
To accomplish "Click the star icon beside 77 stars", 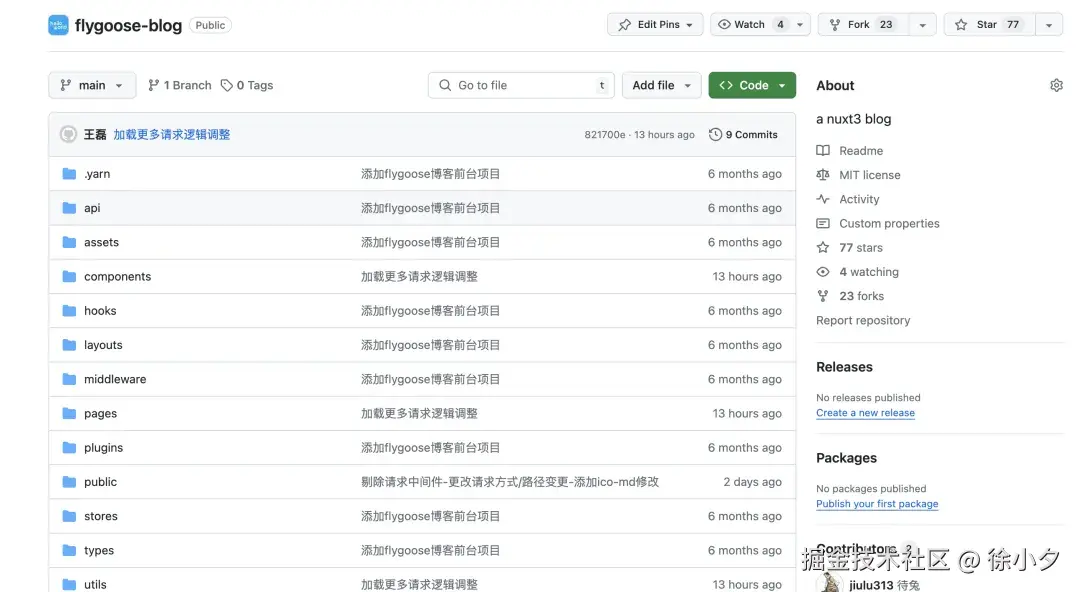I will coord(822,247).
